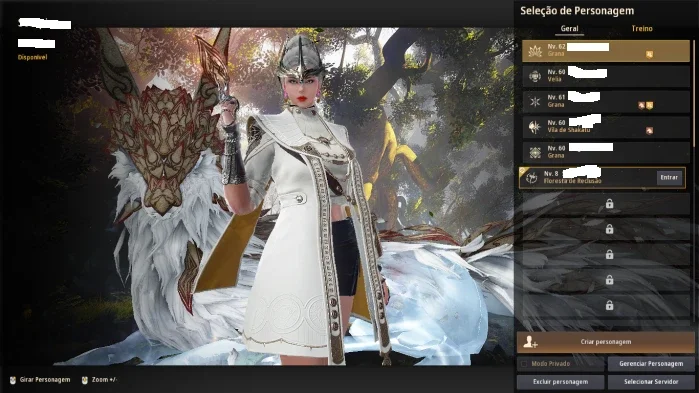699x393 pixels.
Task: Select the Nv. 62 Grana character class icon
Action: [x=535, y=51]
